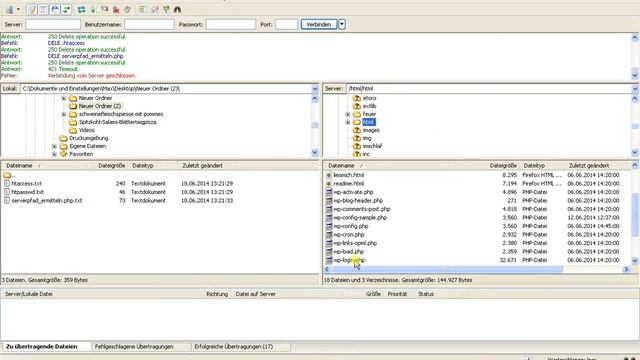Expand the html folder on the server tree

coord(348,122)
